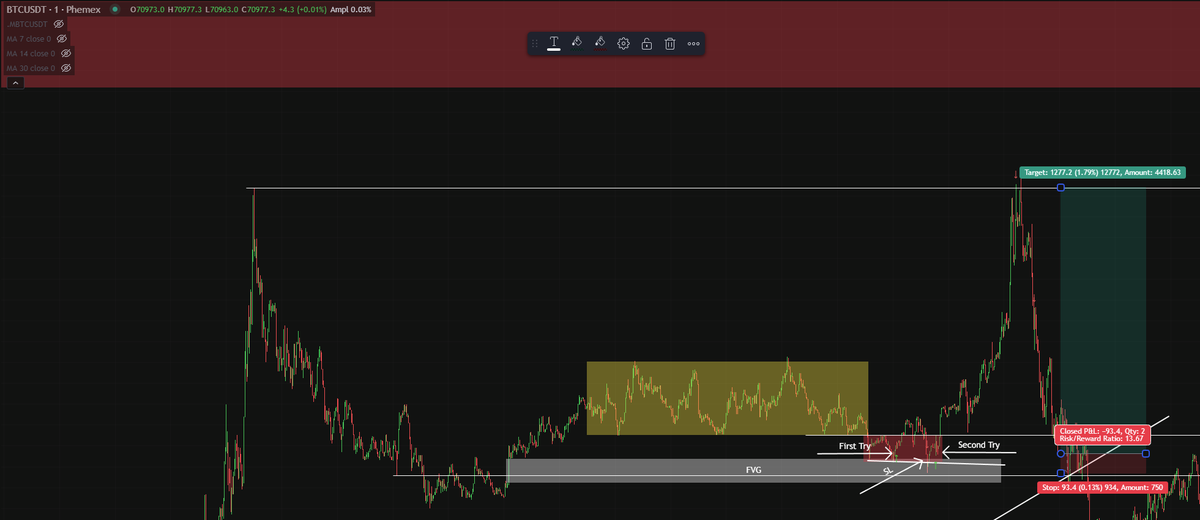Click the Target profit label
This screenshot has width=1200, height=520.
(1102, 172)
